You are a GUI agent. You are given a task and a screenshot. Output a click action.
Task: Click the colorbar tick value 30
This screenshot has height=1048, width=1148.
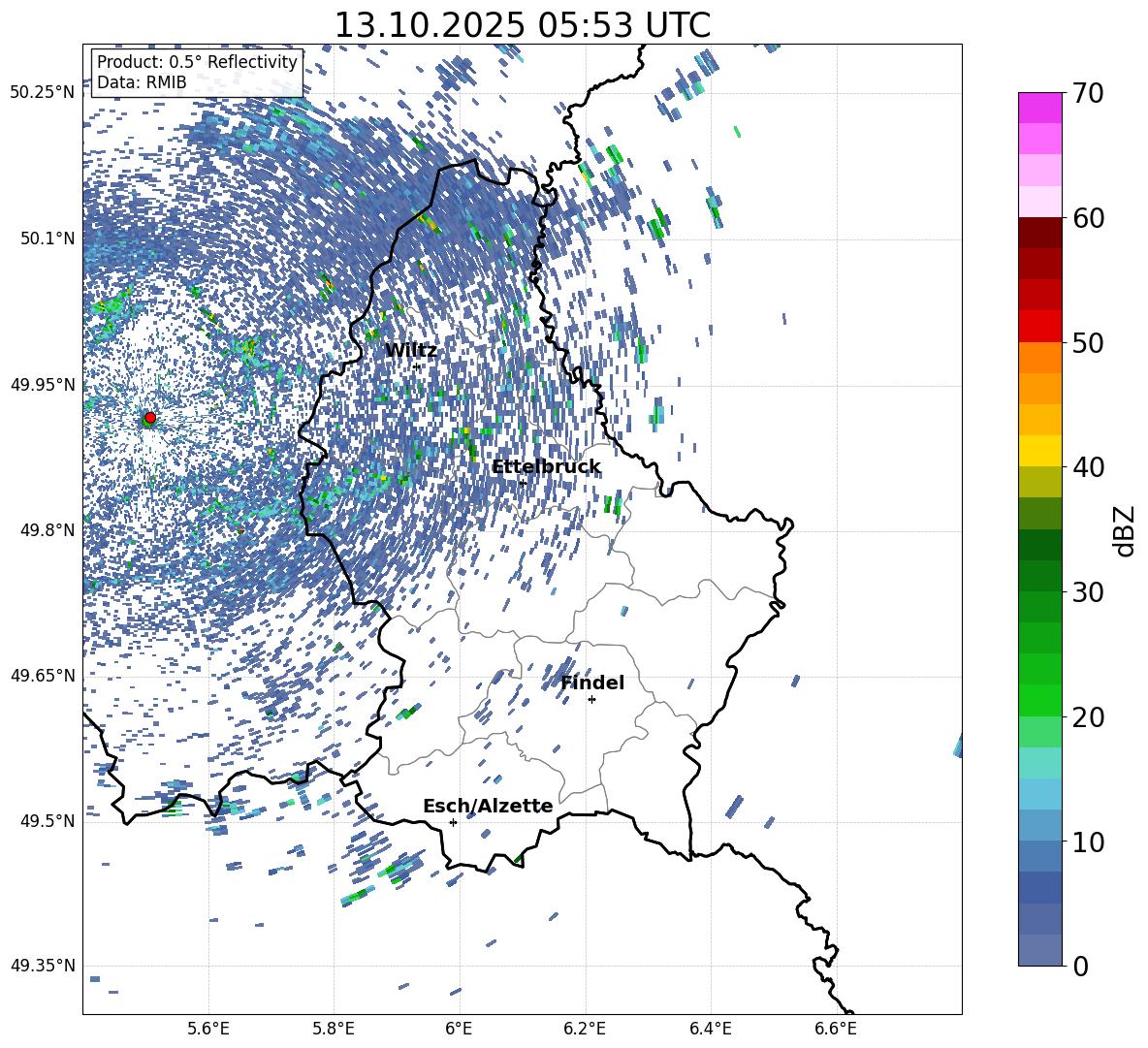[1088, 592]
